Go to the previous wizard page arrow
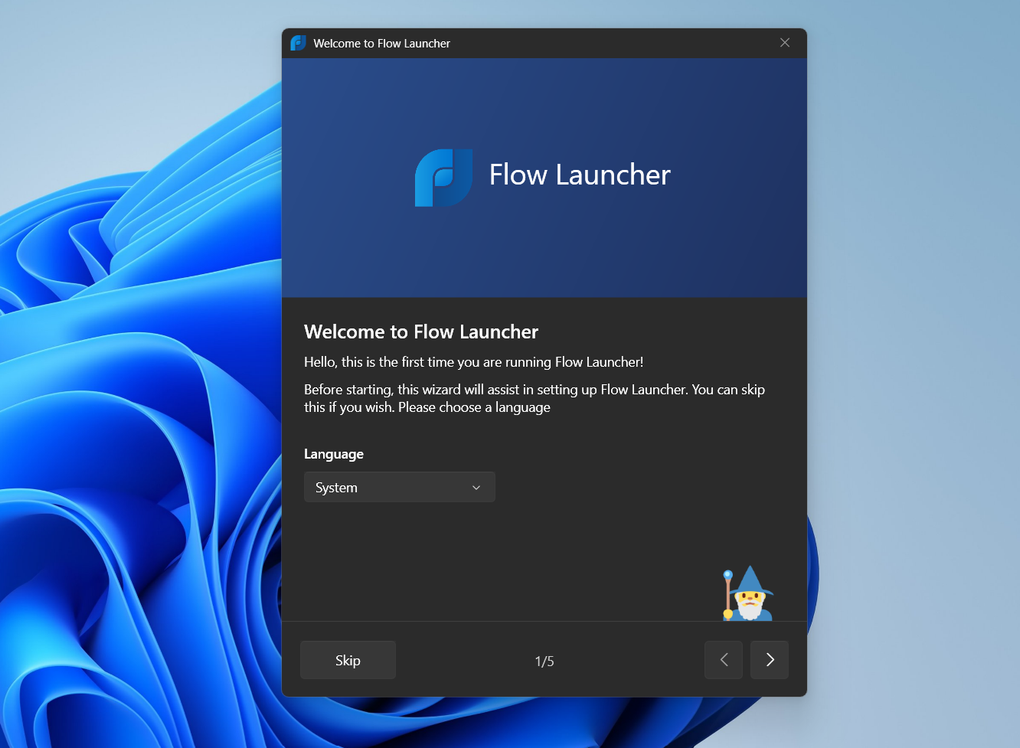The width and height of the screenshot is (1020, 748). [x=723, y=660]
